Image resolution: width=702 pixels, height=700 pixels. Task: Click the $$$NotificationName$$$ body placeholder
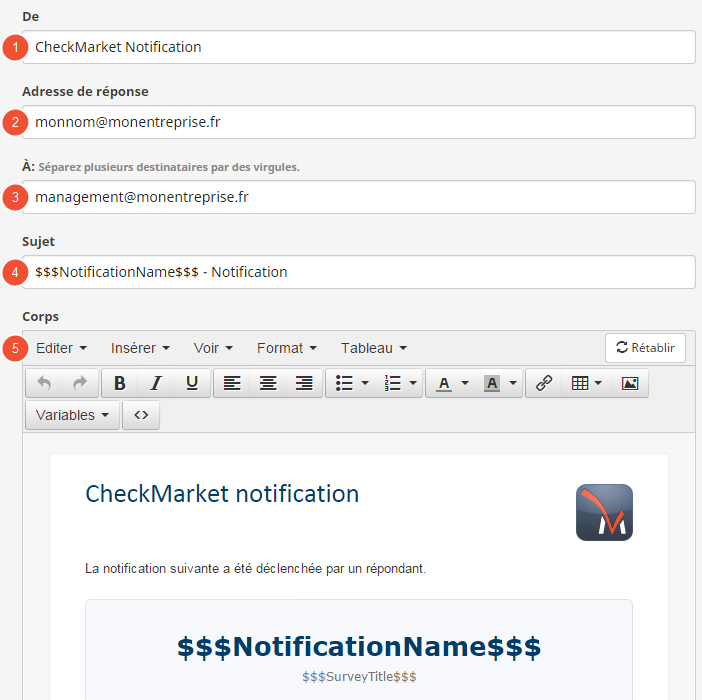359,647
